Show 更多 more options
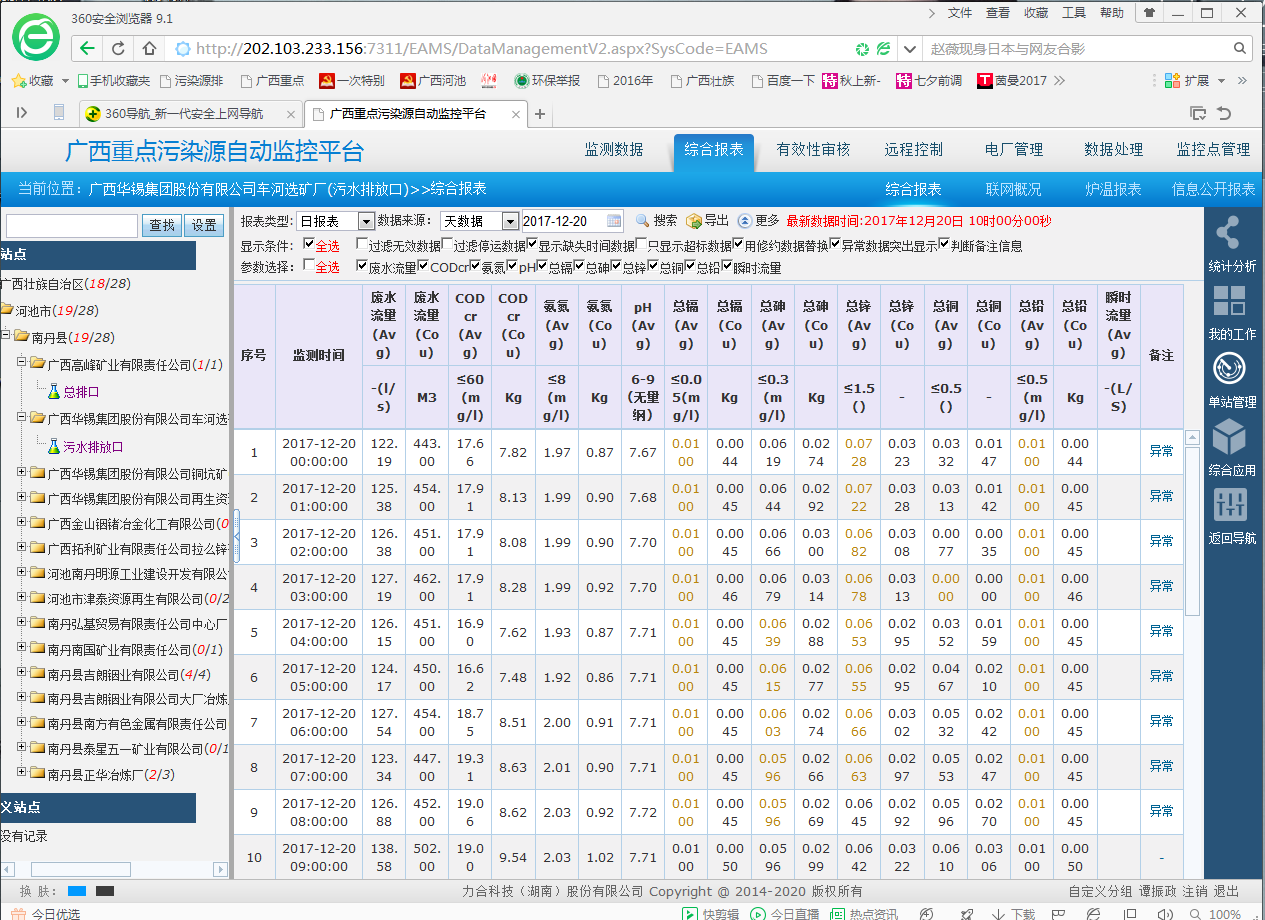This screenshot has height=920, width=1265. [758, 221]
